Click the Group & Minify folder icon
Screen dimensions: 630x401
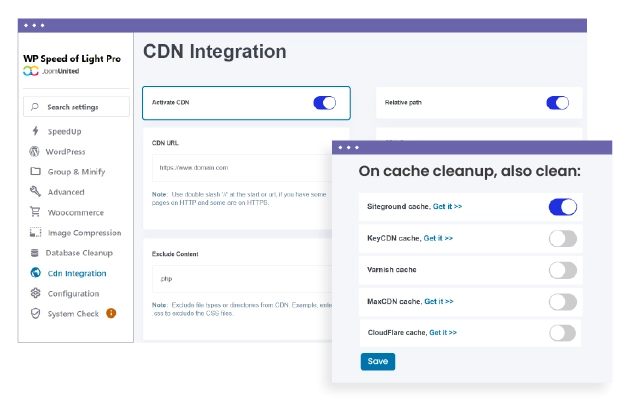point(35,171)
